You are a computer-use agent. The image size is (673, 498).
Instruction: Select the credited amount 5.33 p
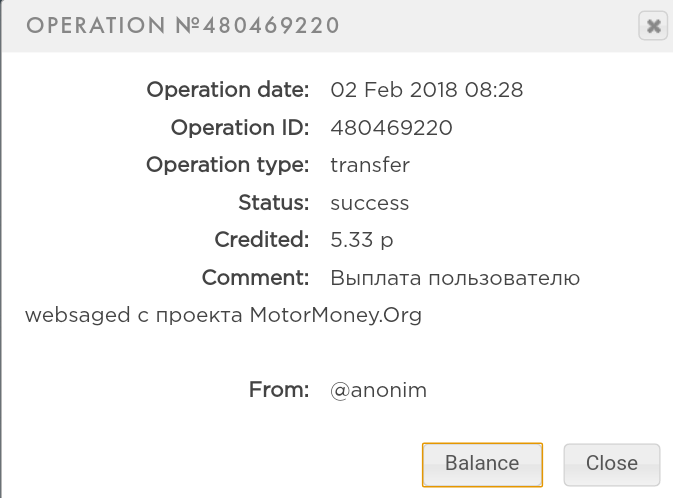coord(361,240)
